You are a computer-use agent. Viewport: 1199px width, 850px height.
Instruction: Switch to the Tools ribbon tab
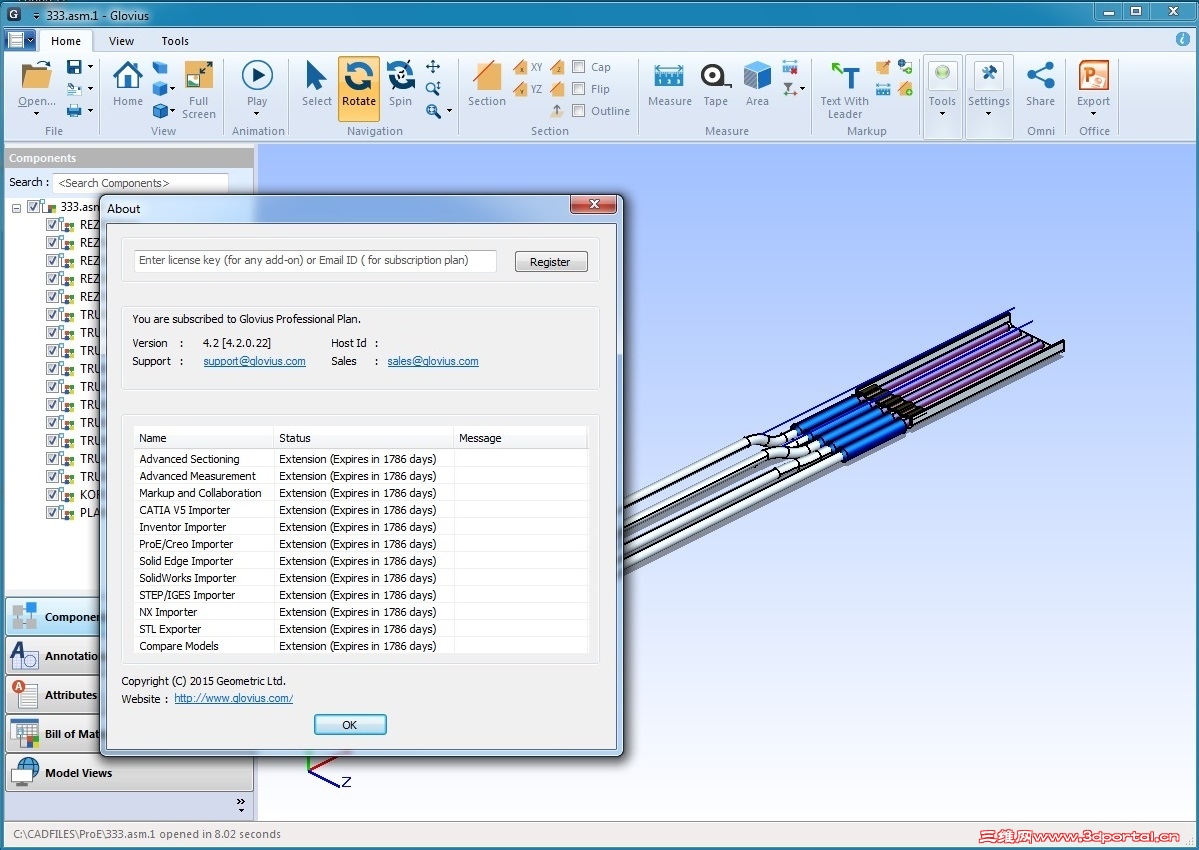(x=175, y=41)
